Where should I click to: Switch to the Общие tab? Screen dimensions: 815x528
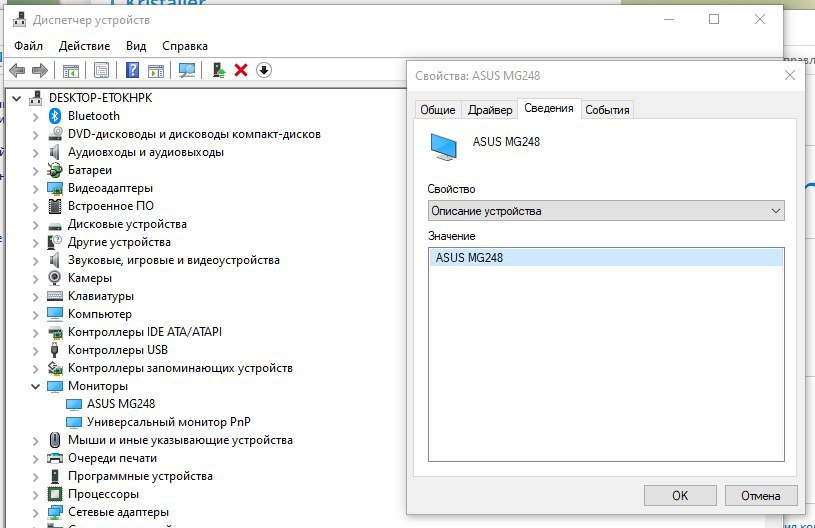438,110
